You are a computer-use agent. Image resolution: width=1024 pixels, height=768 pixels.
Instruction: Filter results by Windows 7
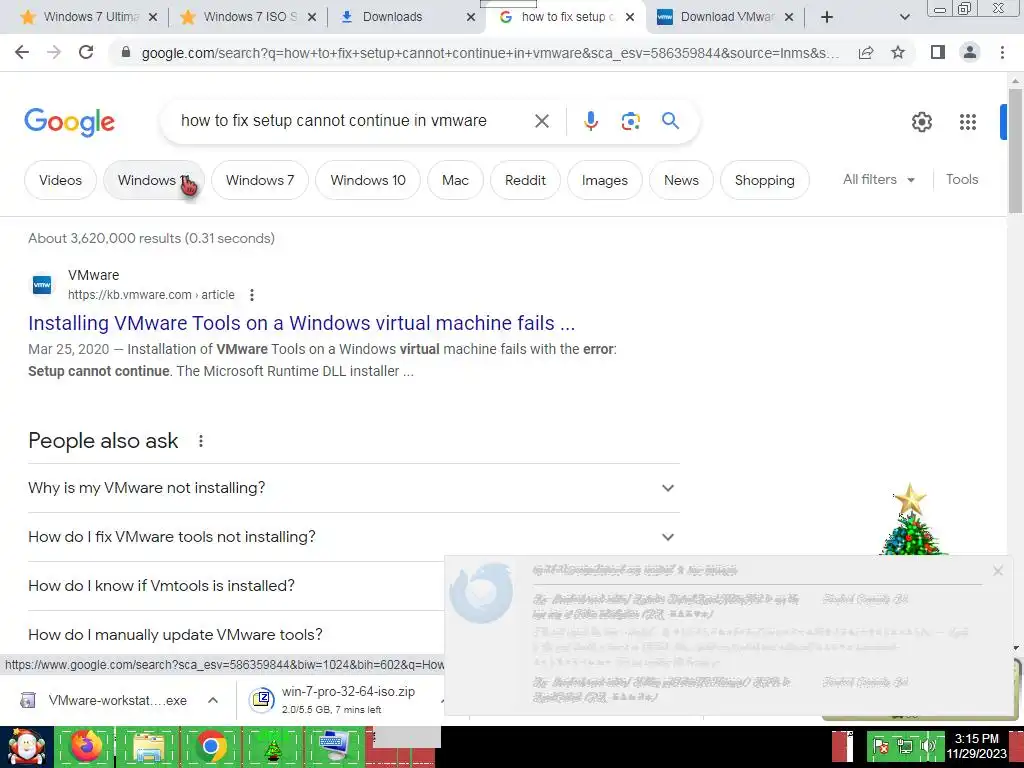[259, 180]
